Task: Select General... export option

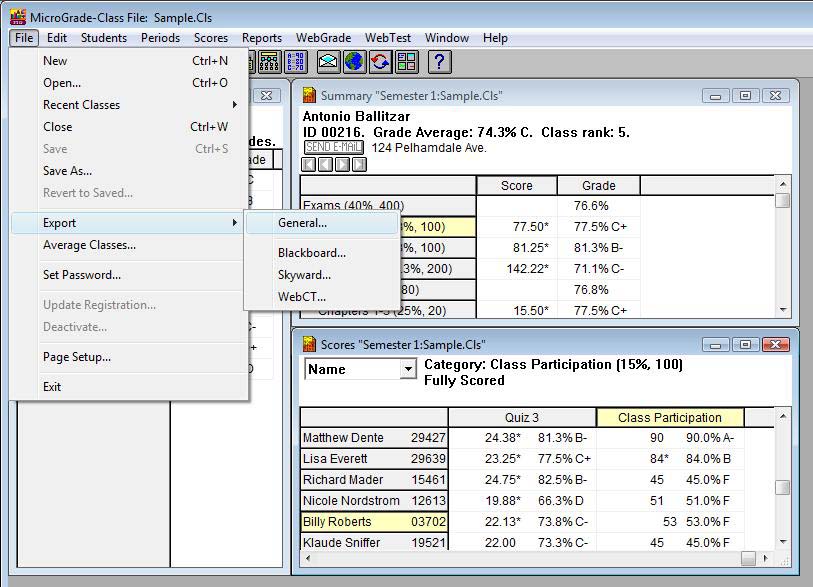Action: (x=321, y=223)
